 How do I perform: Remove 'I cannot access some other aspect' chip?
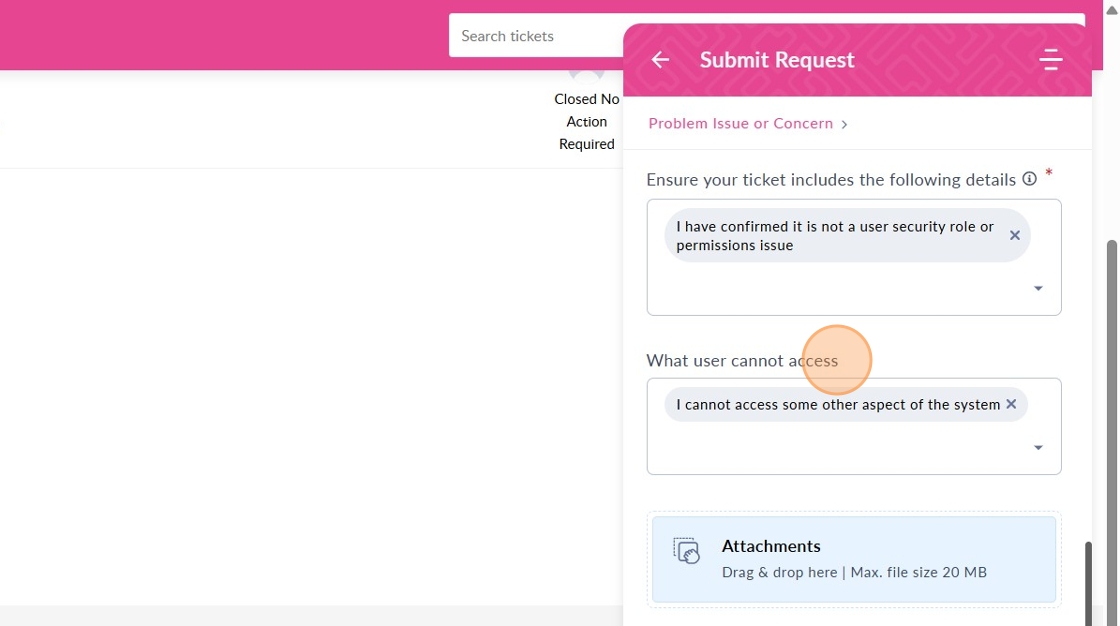coord(1011,404)
